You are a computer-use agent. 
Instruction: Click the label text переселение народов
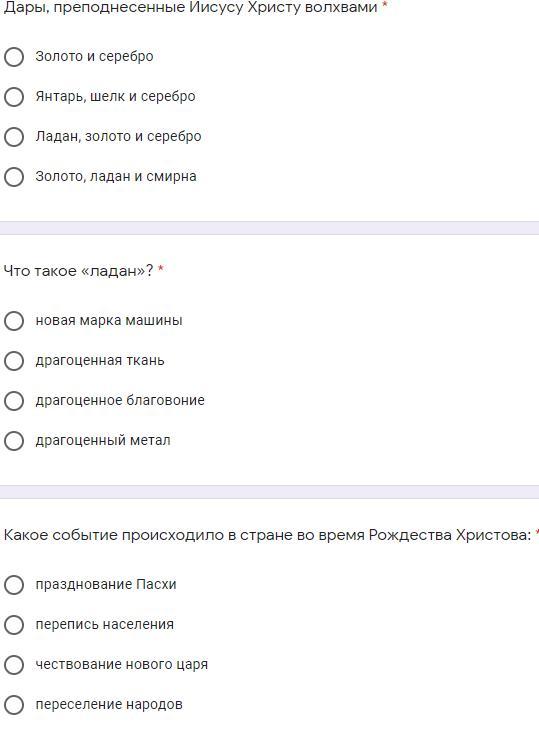click(109, 705)
